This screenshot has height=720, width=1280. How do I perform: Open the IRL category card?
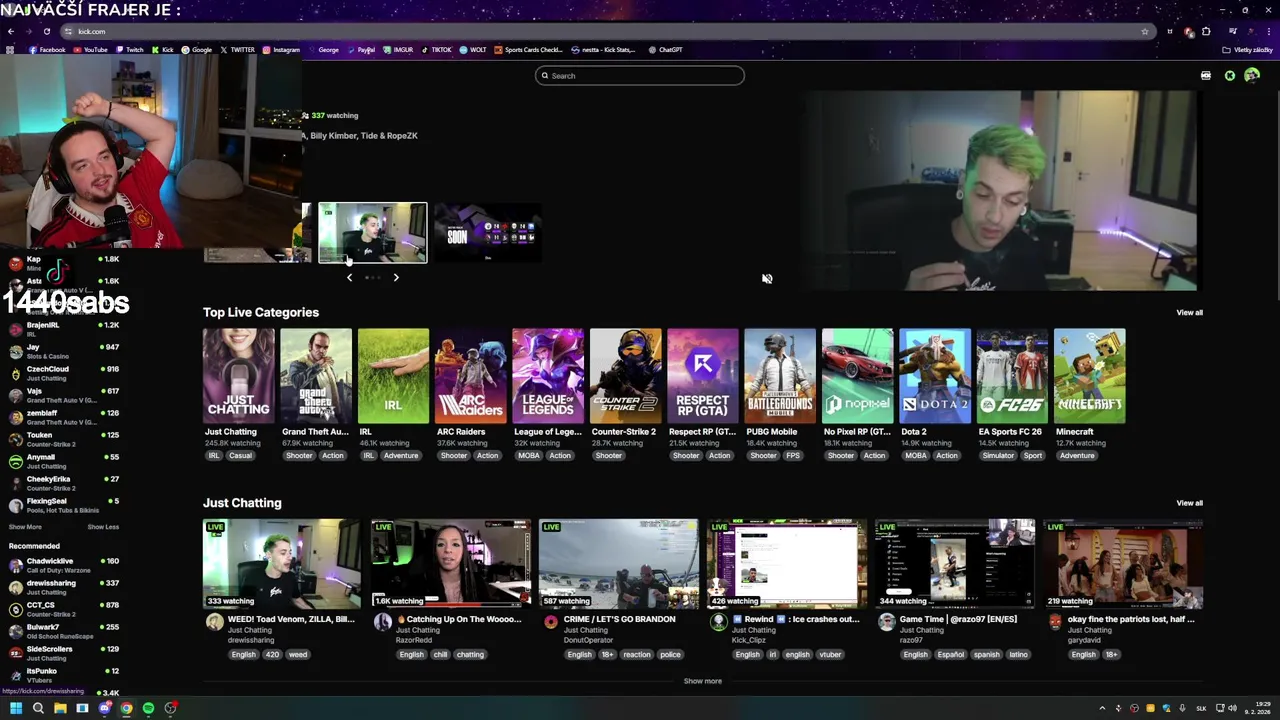coord(393,376)
